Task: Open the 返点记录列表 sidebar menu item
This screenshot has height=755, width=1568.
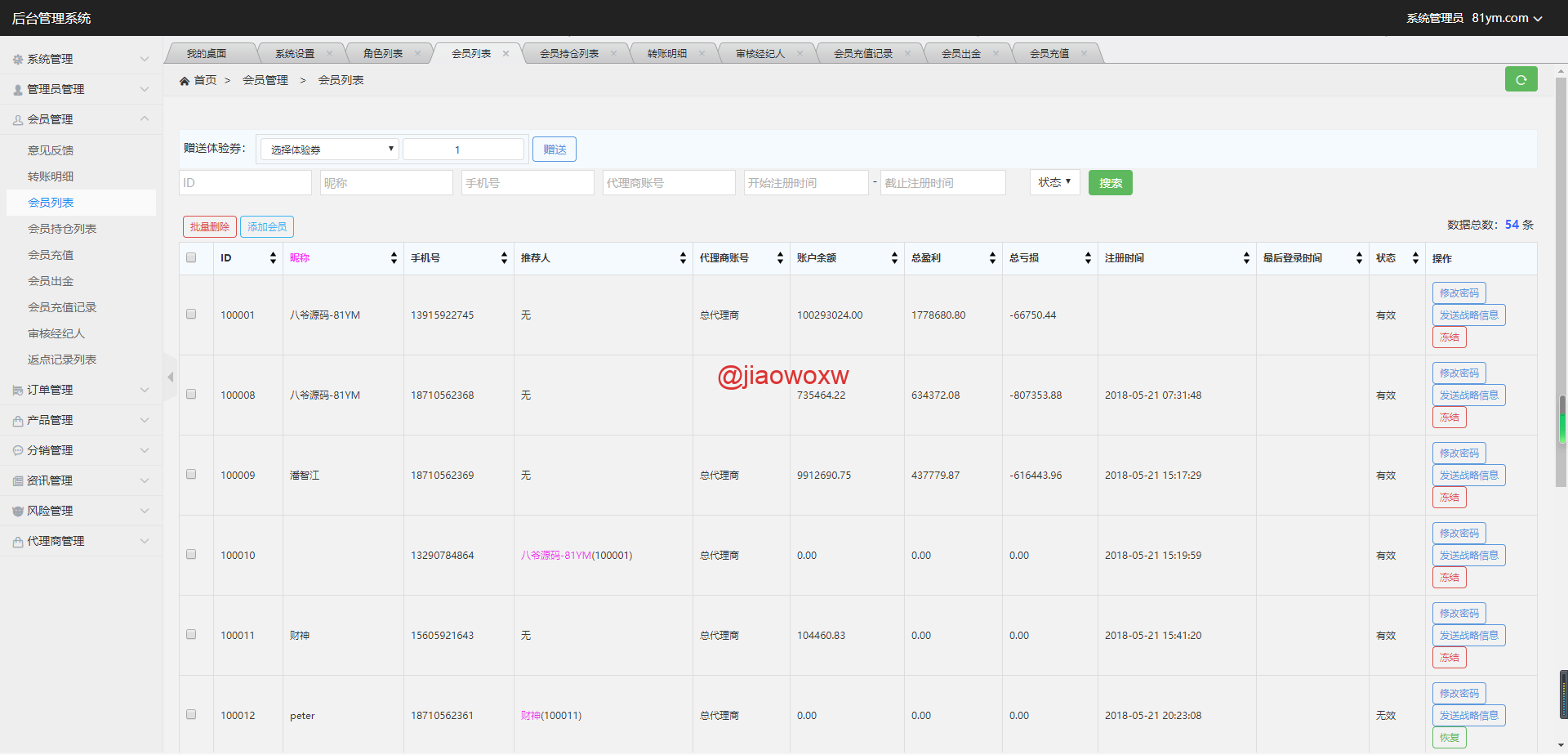Action: 62,360
